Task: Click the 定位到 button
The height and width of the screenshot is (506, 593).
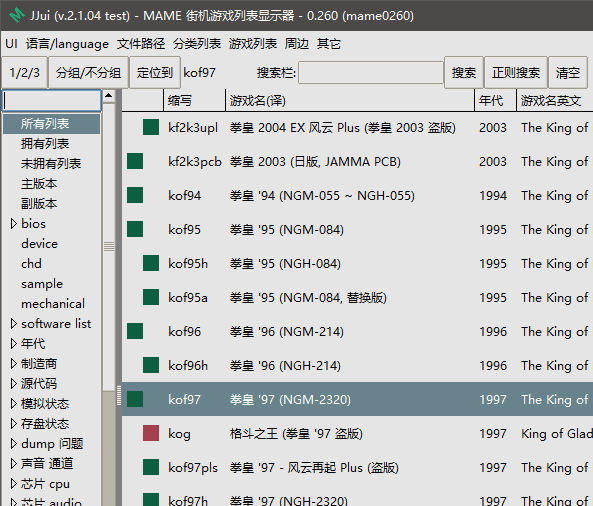Action: click(155, 73)
